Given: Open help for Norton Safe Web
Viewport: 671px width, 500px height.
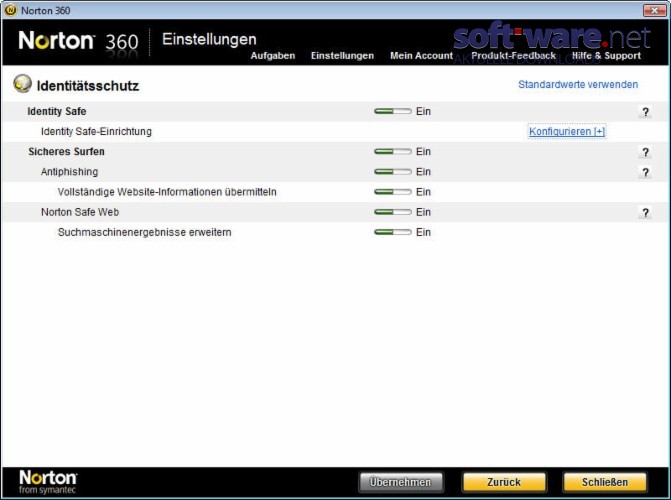Looking at the screenshot, I should tap(645, 213).
